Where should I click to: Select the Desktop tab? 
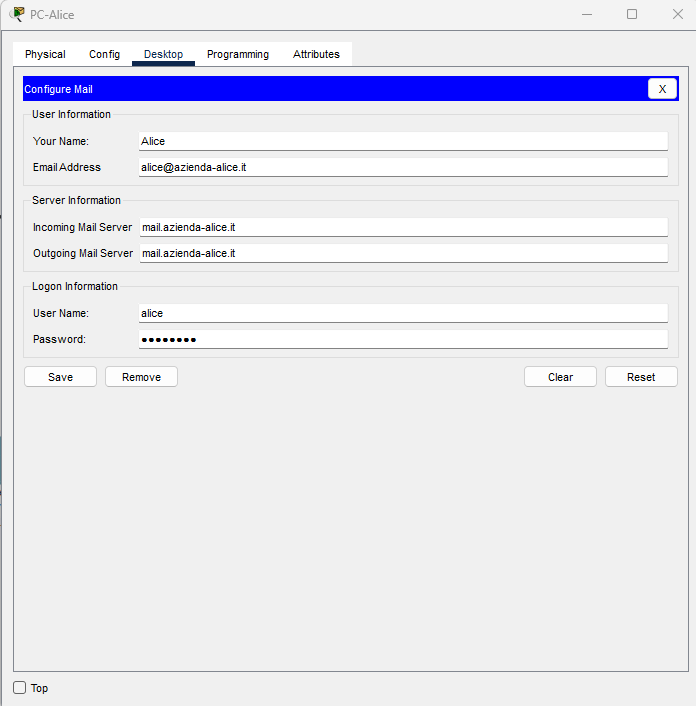coord(163,54)
